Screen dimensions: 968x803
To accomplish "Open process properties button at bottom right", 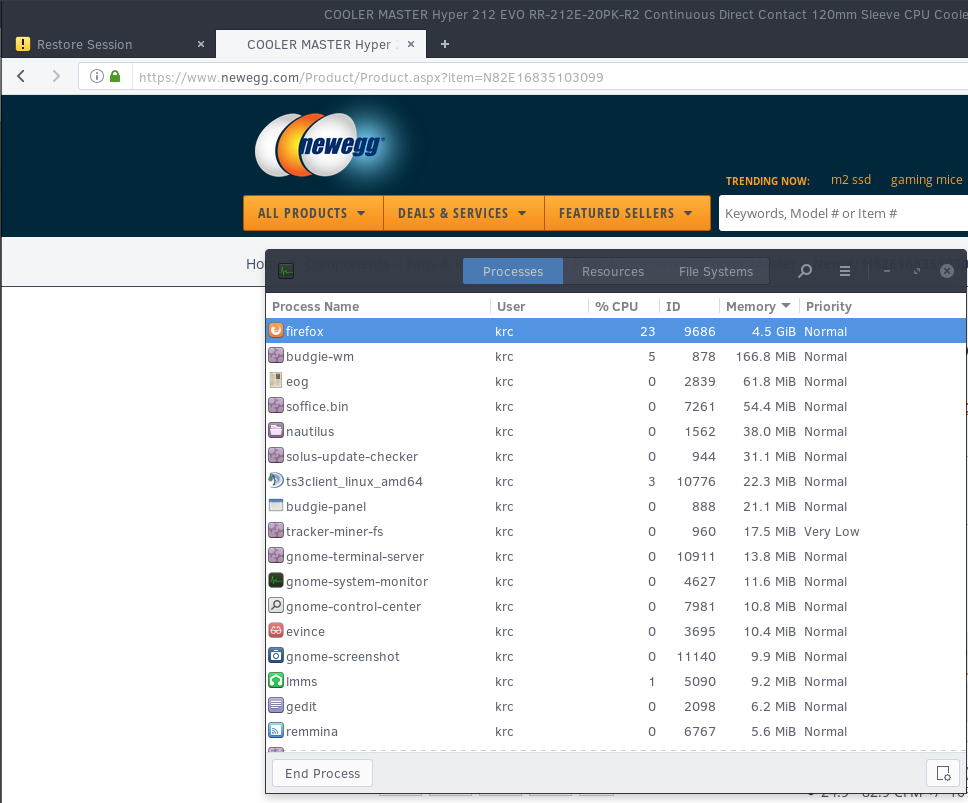I will (x=943, y=773).
